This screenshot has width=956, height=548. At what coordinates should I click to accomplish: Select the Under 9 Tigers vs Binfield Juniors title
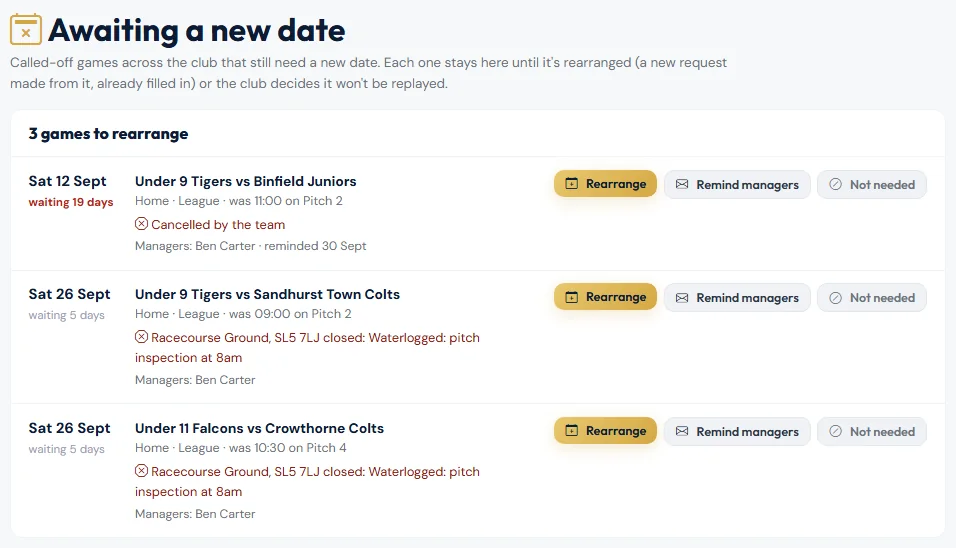(x=245, y=181)
